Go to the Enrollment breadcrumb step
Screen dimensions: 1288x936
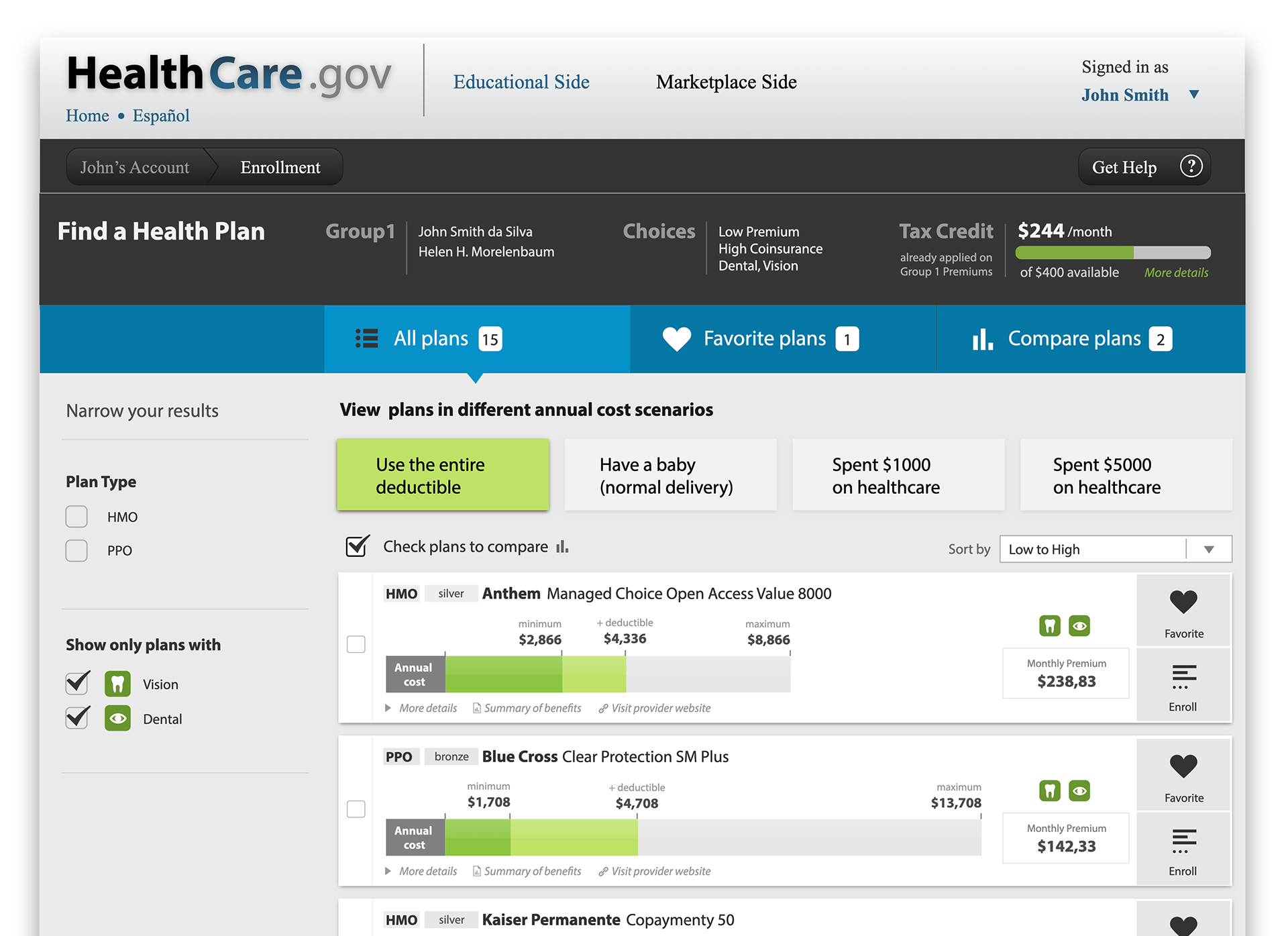pos(280,167)
